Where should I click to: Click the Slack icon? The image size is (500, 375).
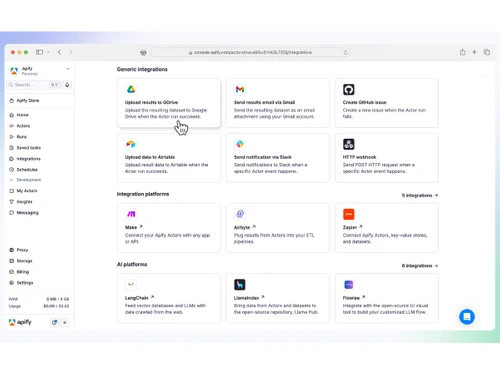tap(240, 144)
